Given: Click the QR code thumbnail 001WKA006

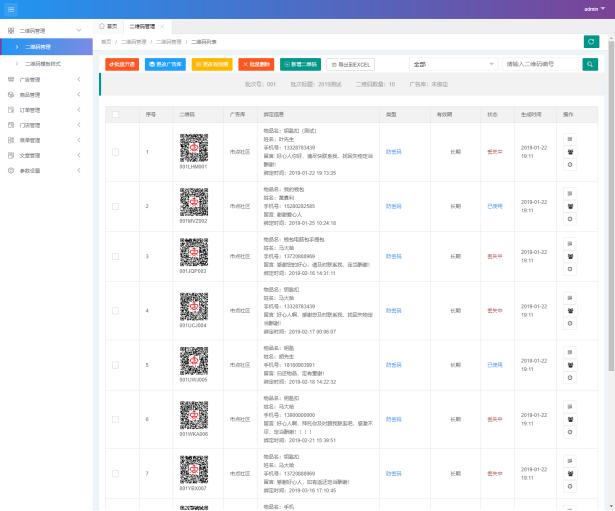Looking at the screenshot, I should tap(194, 415).
